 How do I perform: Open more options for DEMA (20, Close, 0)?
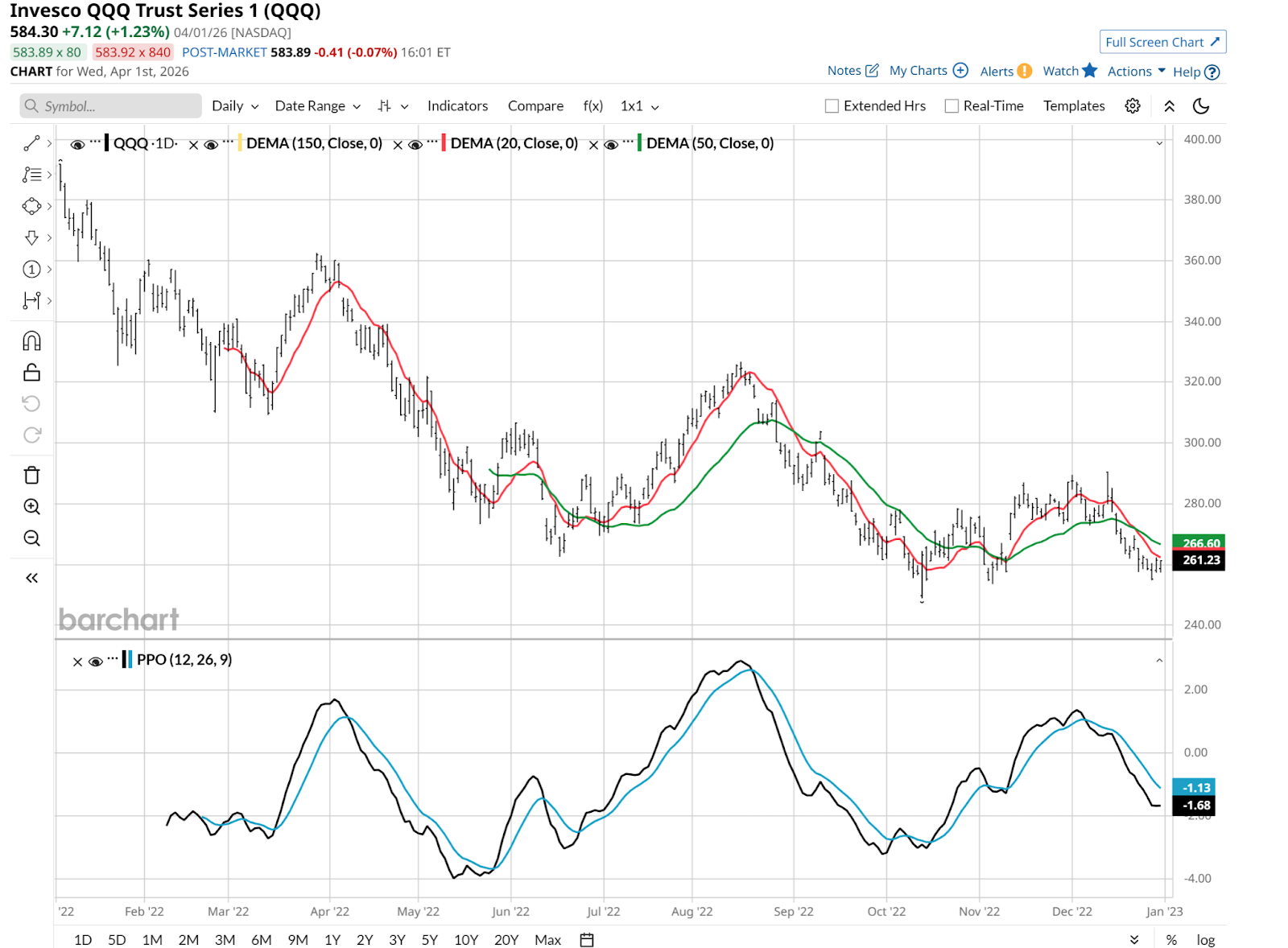pyautogui.click(x=432, y=142)
